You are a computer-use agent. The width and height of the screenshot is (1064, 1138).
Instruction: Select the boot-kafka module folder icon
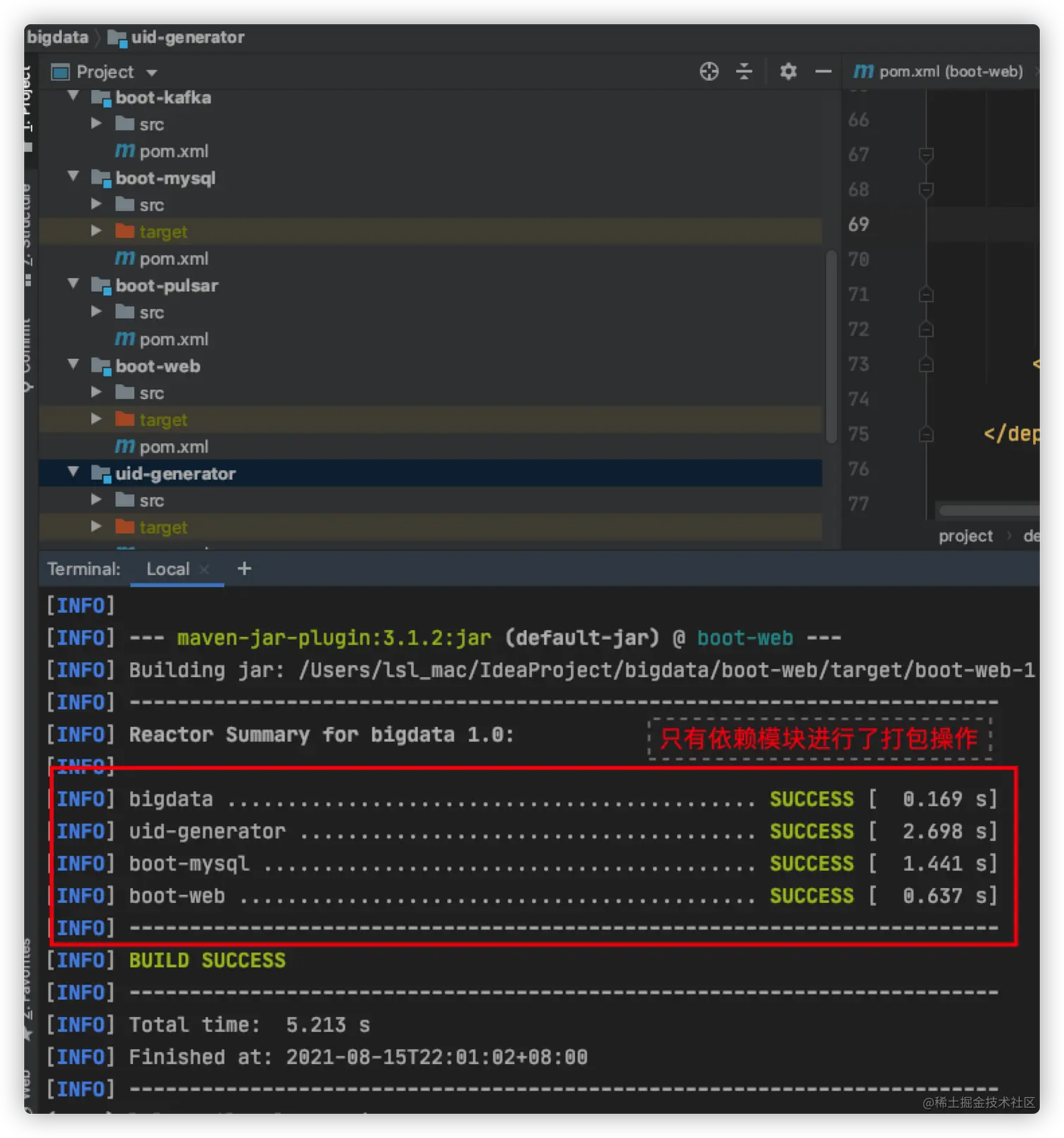point(101,98)
